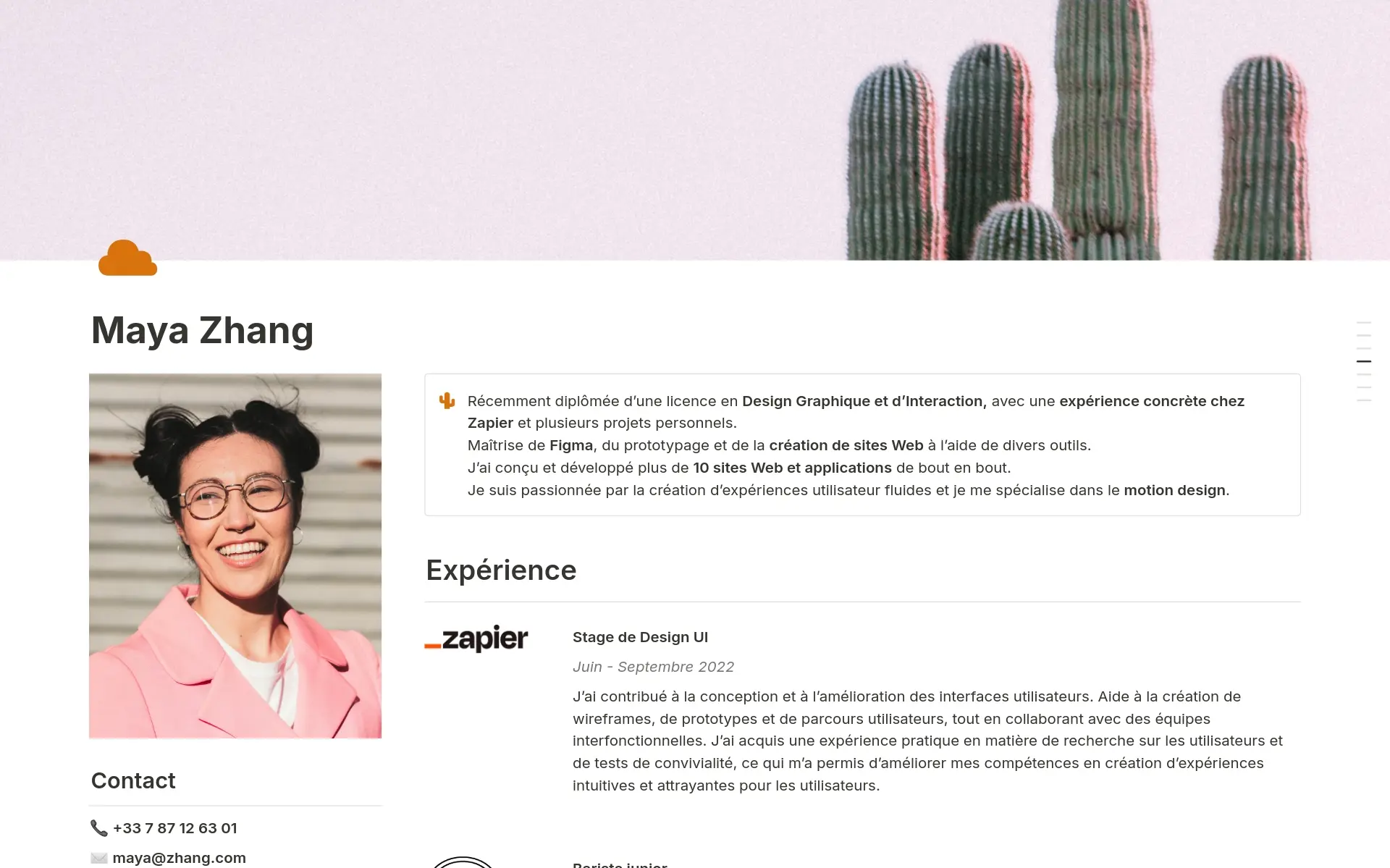Click the cactus emoji in the callout

(x=447, y=400)
